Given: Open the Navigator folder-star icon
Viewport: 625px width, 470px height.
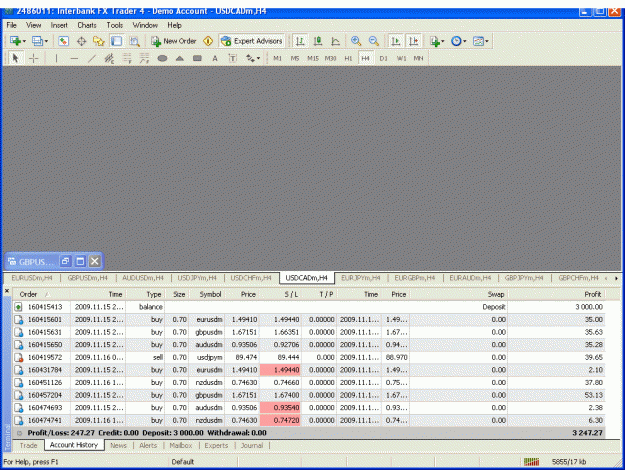Looking at the screenshot, I should pyautogui.click(x=98, y=41).
